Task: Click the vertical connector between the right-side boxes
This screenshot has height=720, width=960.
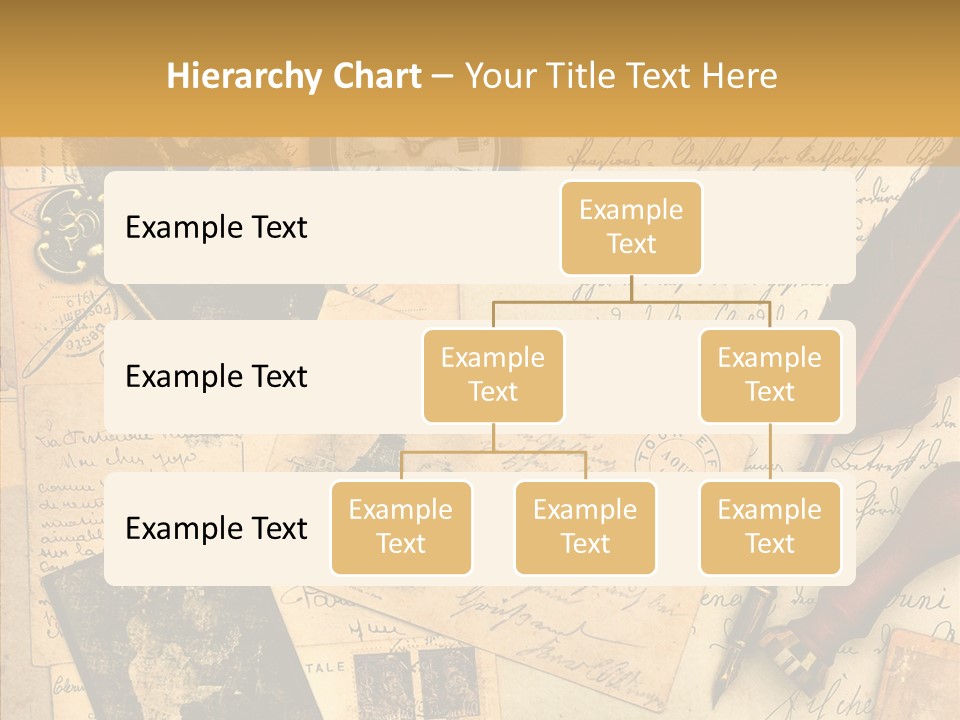Action: pos(770,452)
